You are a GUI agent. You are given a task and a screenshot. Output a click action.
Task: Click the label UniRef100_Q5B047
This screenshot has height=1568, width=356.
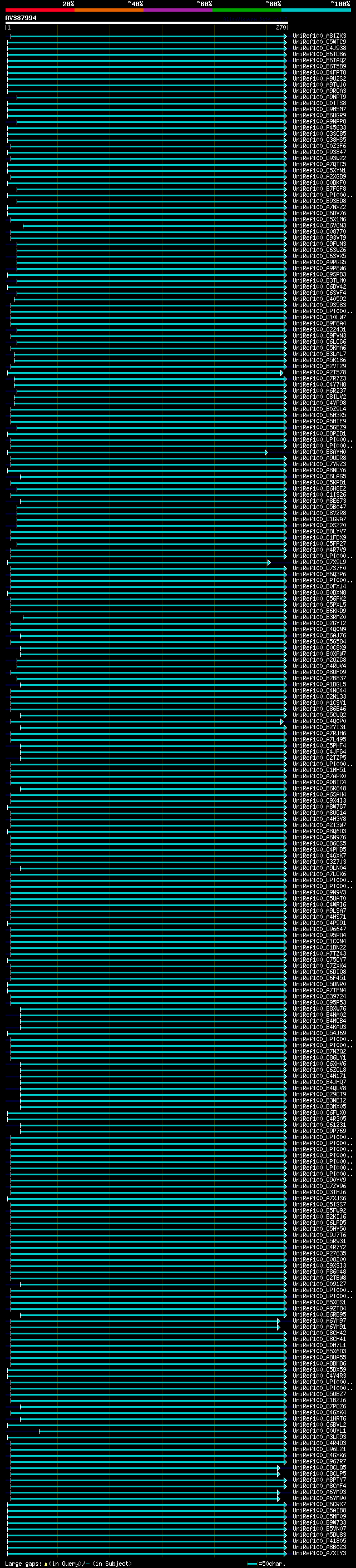(x=319, y=506)
